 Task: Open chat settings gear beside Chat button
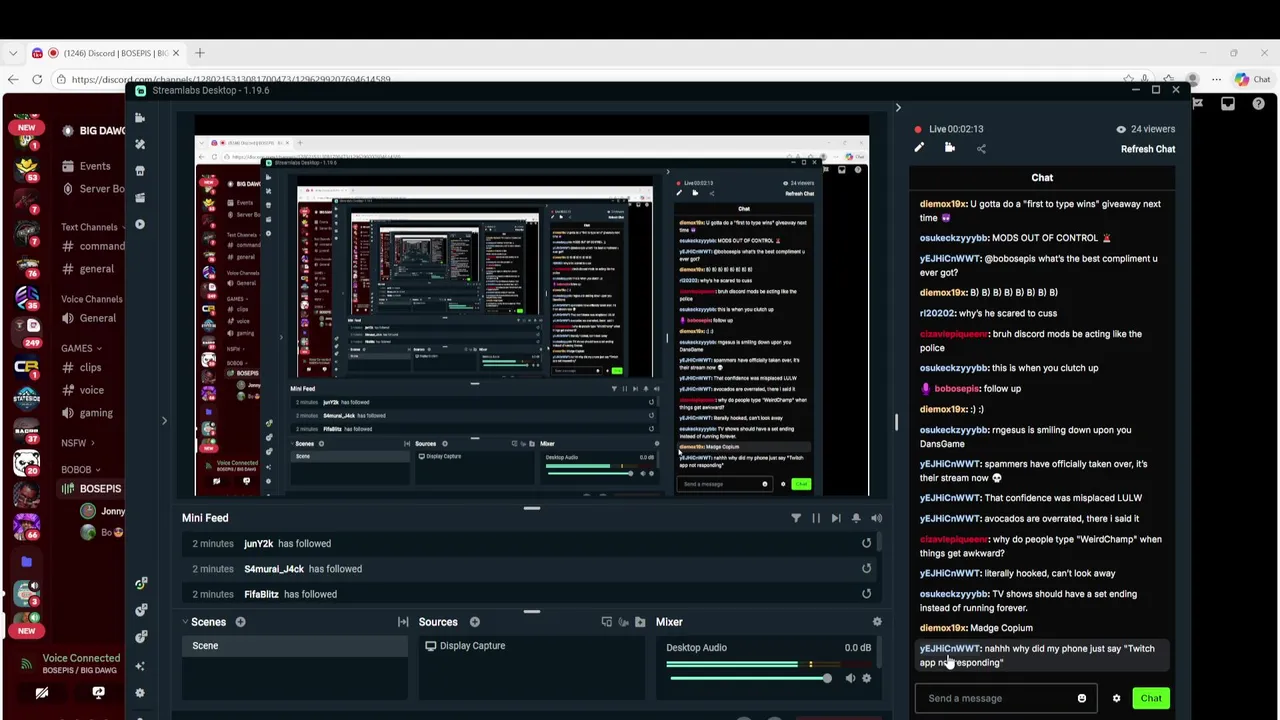point(1116,699)
